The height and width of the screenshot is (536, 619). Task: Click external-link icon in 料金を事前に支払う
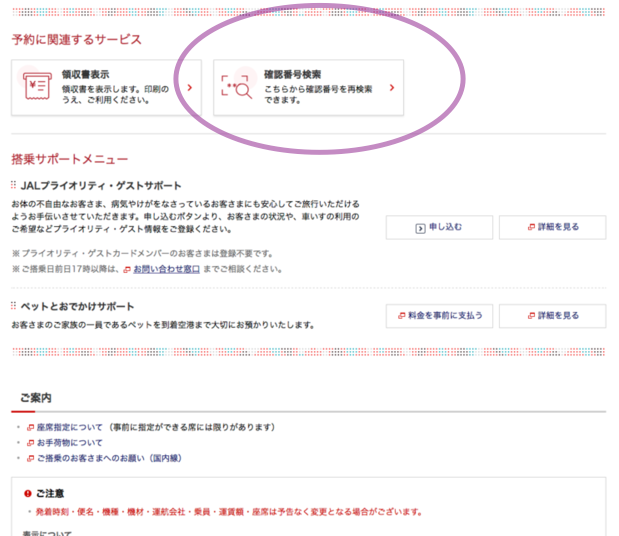pyautogui.click(x=401, y=316)
